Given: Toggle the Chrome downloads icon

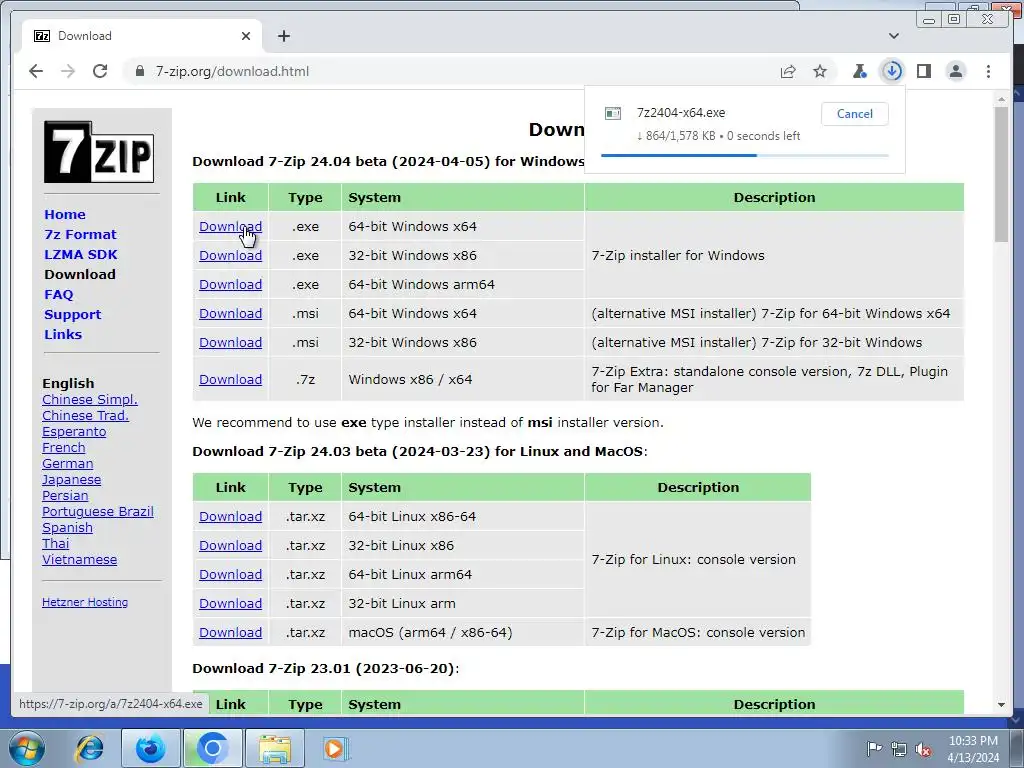Looking at the screenshot, I should pos(892,71).
